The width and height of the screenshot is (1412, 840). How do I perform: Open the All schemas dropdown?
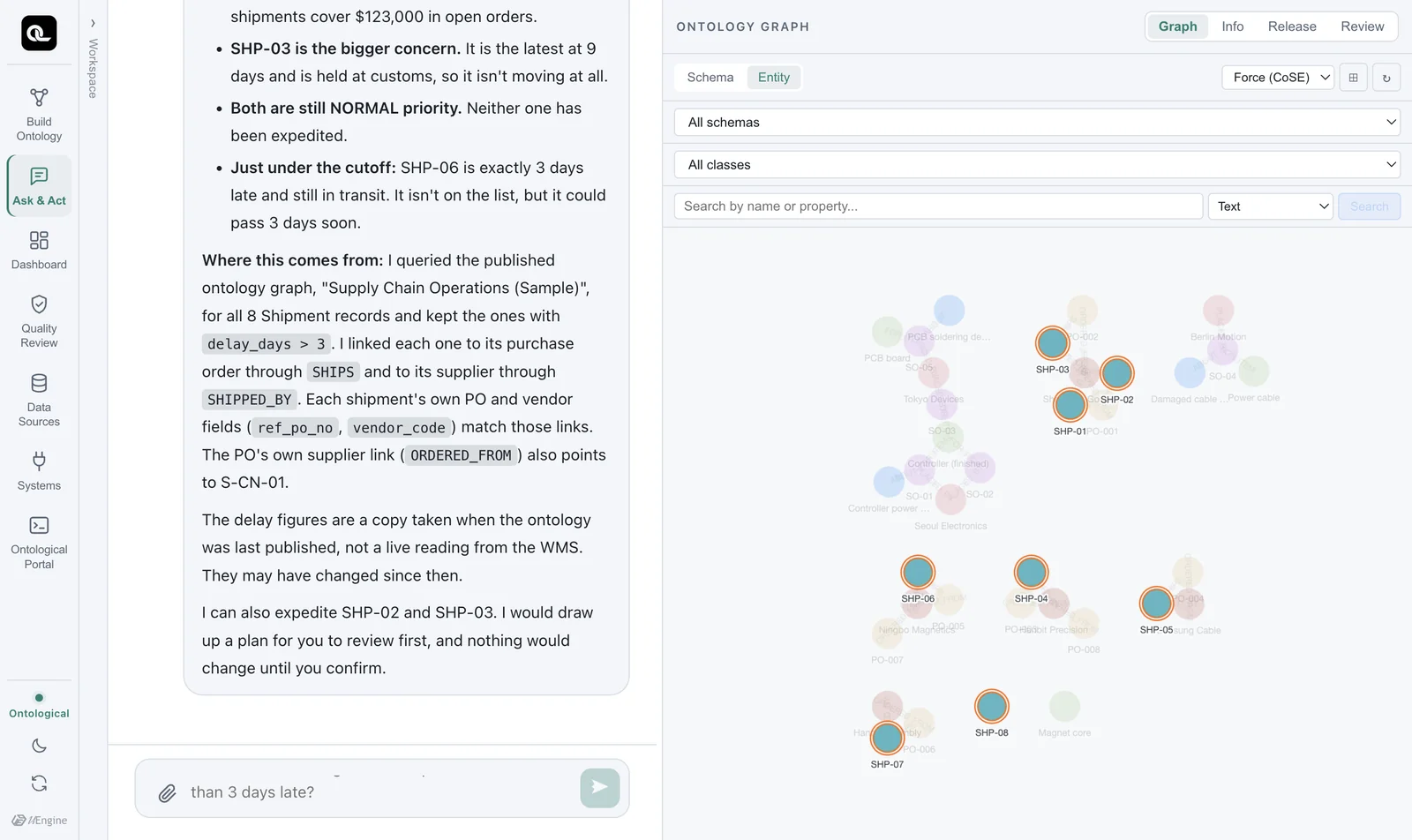(x=1038, y=123)
